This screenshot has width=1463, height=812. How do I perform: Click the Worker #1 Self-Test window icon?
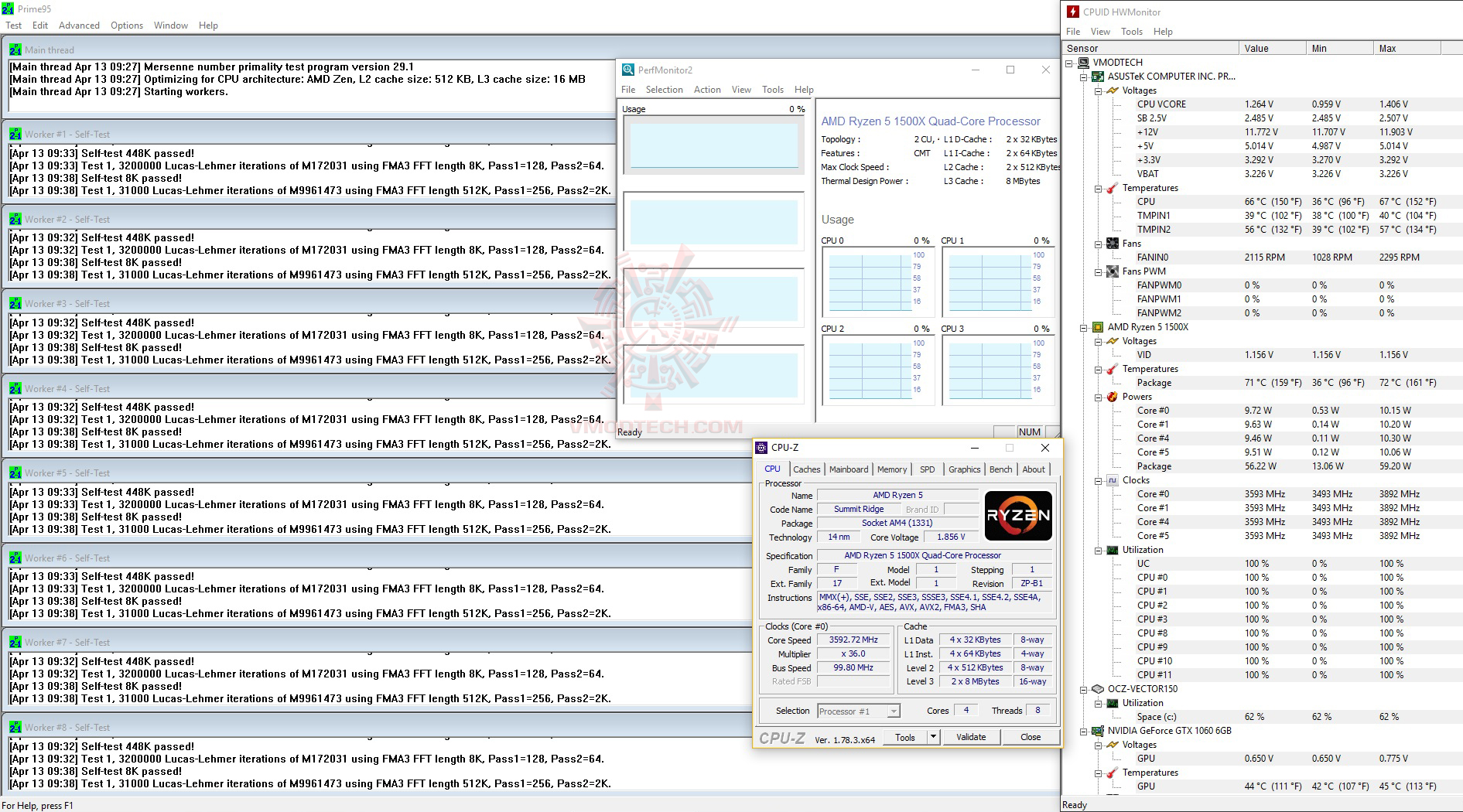pyautogui.click(x=15, y=134)
